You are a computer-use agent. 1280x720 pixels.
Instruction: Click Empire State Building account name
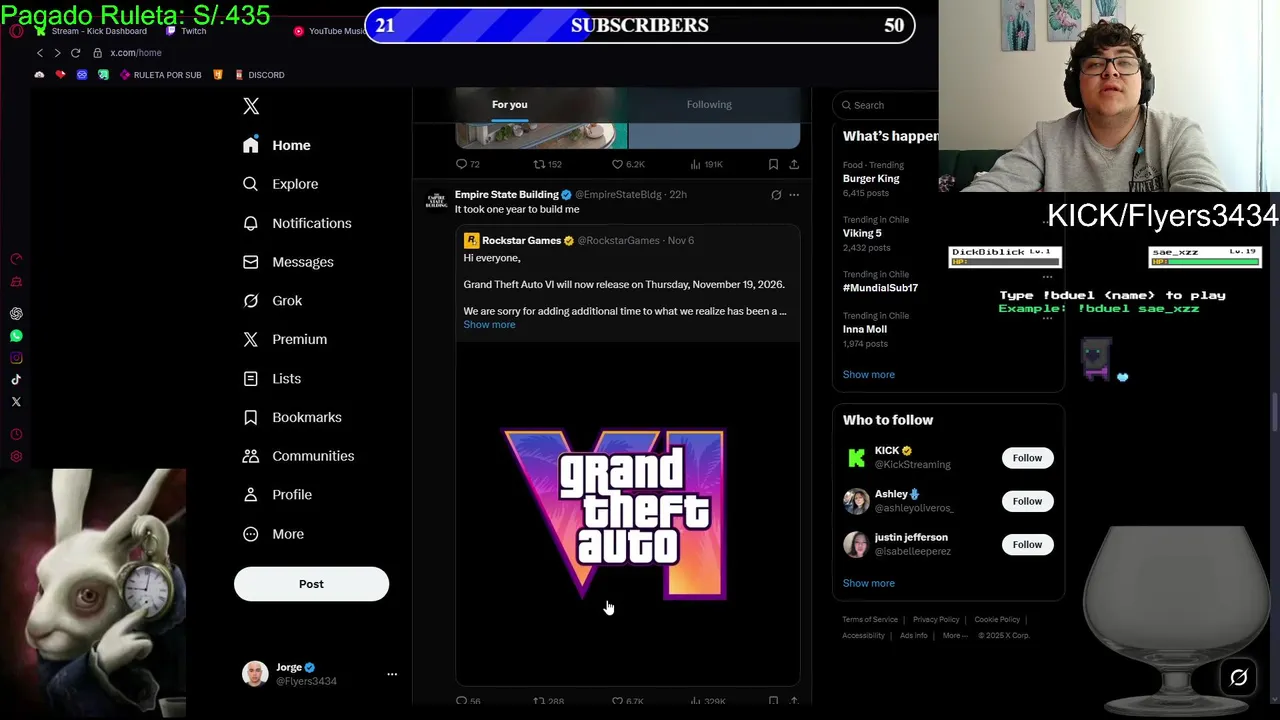coord(506,194)
